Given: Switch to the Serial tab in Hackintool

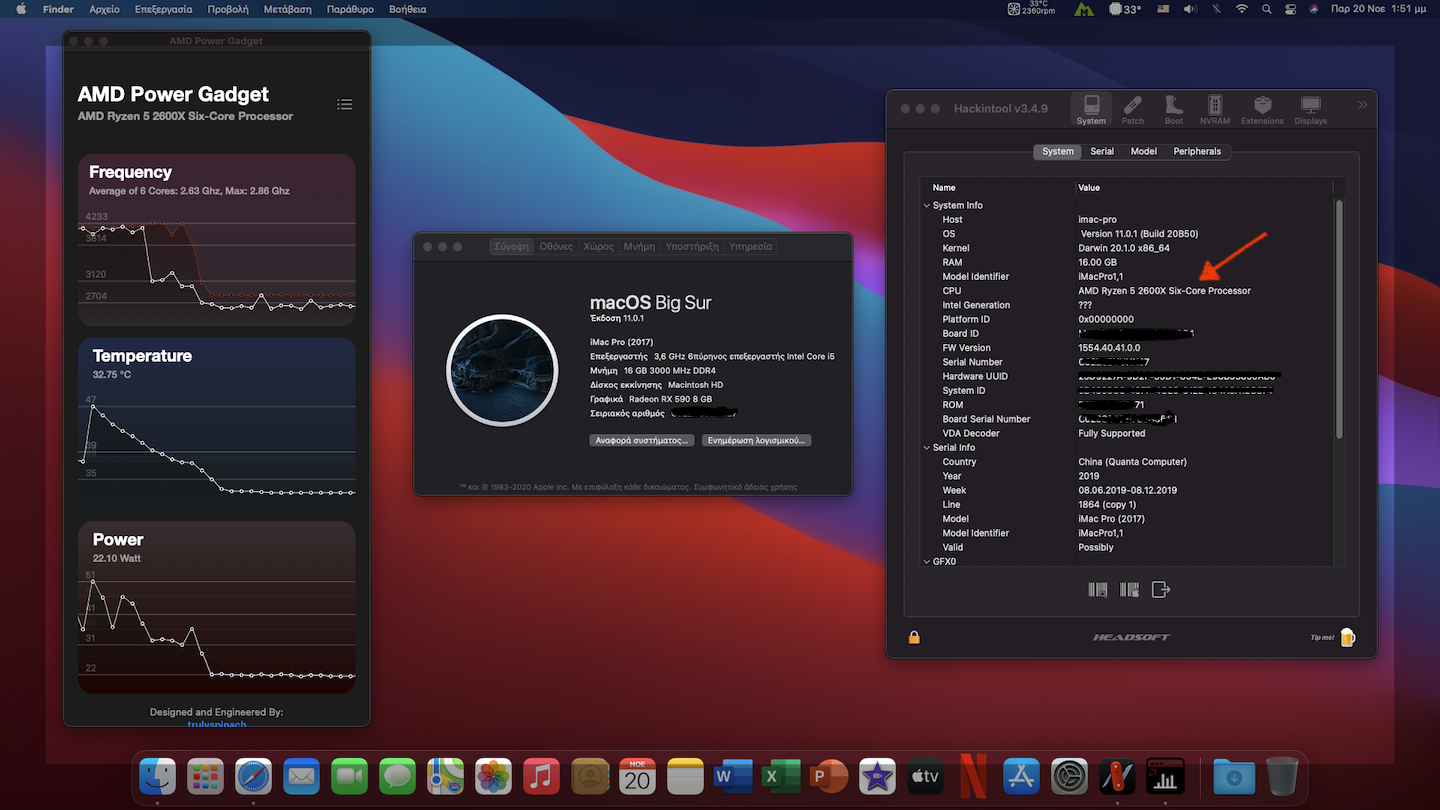Looking at the screenshot, I should click(1102, 151).
